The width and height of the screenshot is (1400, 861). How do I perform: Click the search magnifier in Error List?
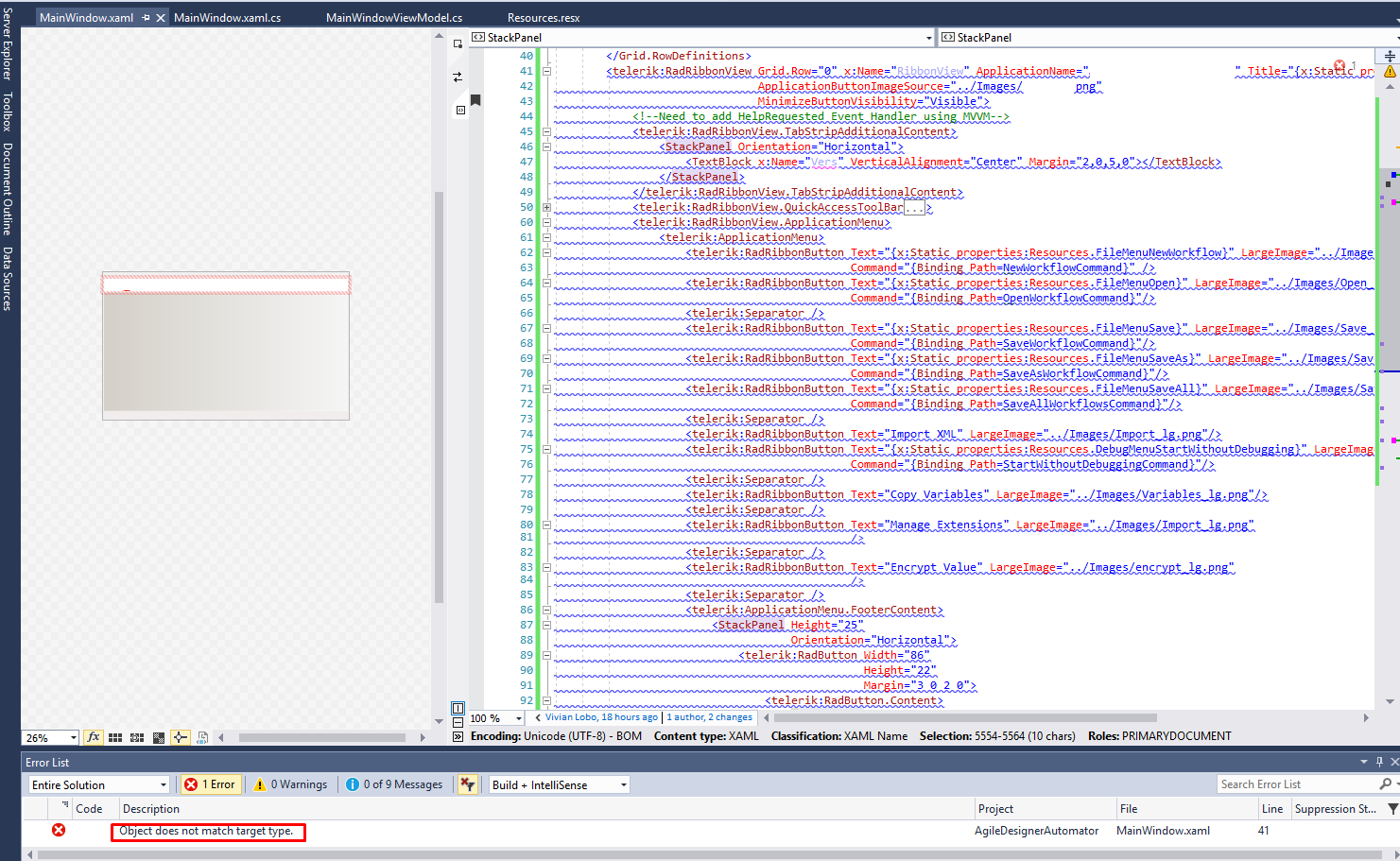1386,784
